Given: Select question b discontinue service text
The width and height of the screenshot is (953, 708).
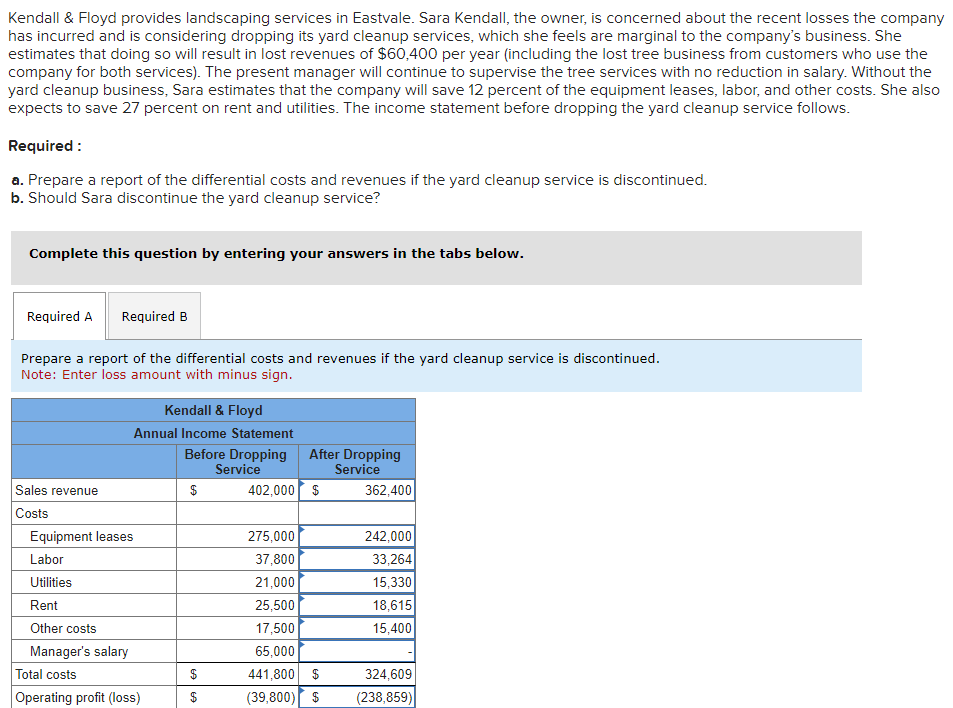Looking at the screenshot, I should 196,199.
